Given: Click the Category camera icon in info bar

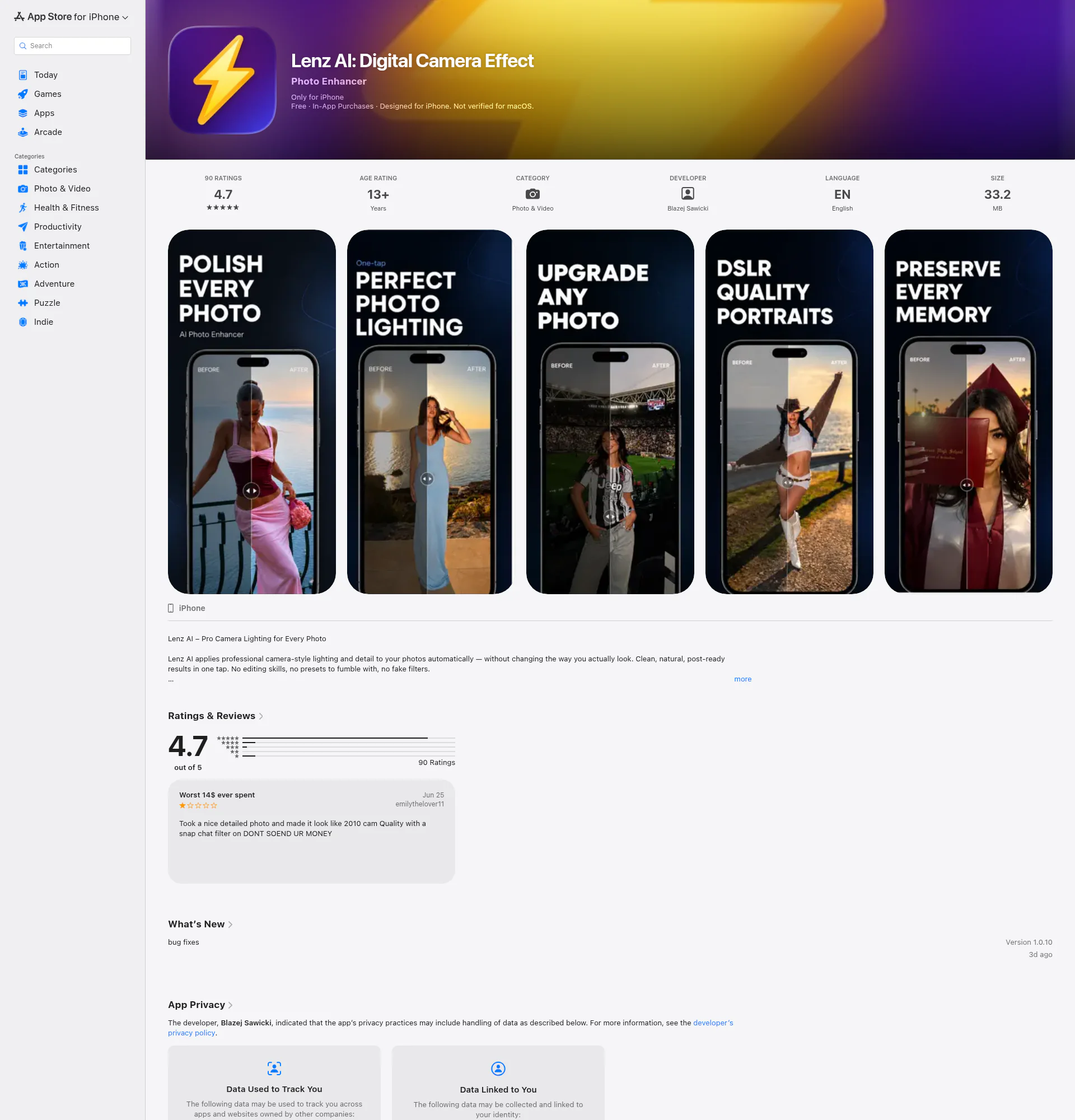Looking at the screenshot, I should point(532,194).
